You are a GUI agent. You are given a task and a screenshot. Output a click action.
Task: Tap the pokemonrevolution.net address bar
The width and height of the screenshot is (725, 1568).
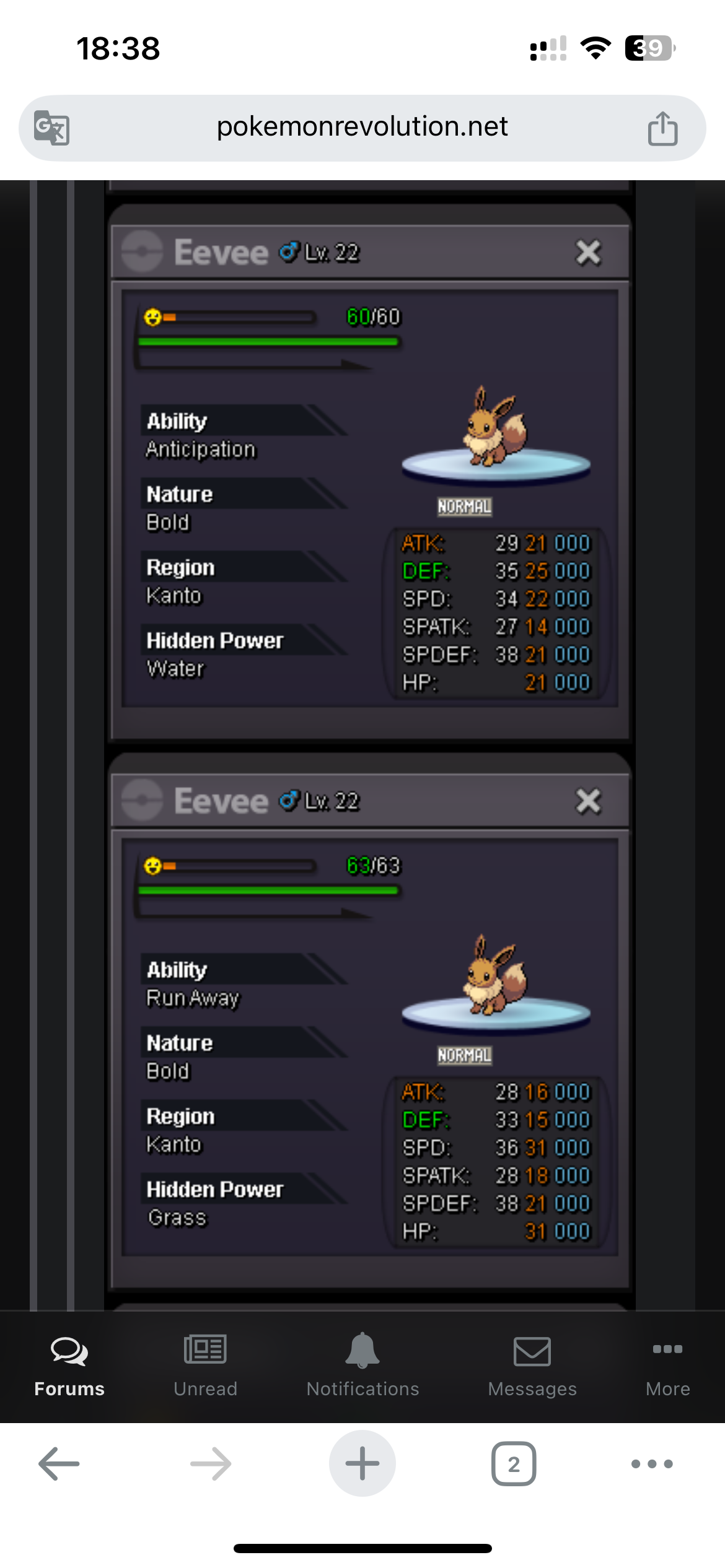click(x=362, y=128)
